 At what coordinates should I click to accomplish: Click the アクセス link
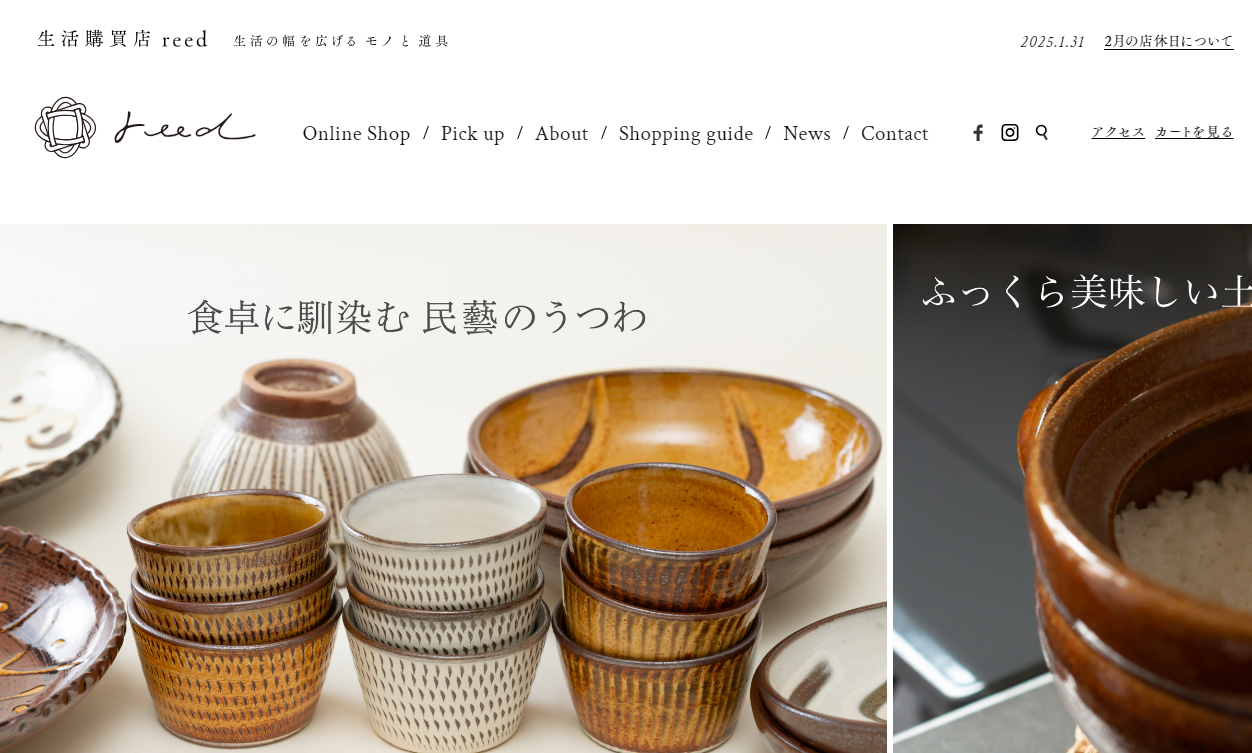tap(1118, 132)
